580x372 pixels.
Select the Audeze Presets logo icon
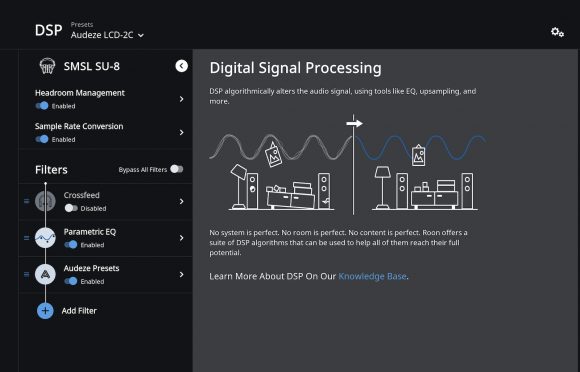click(45, 274)
